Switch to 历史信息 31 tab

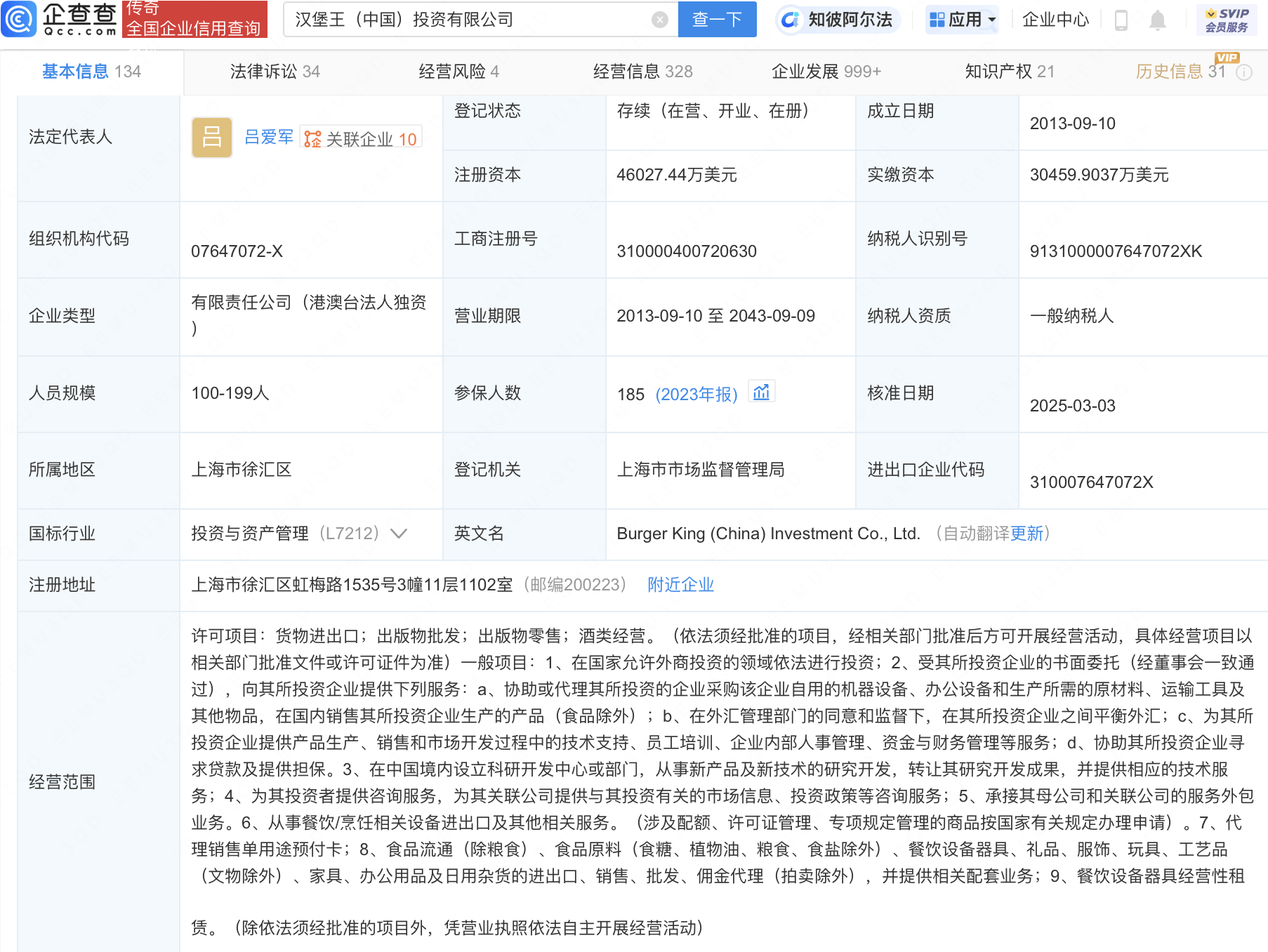pyautogui.click(x=1180, y=72)
